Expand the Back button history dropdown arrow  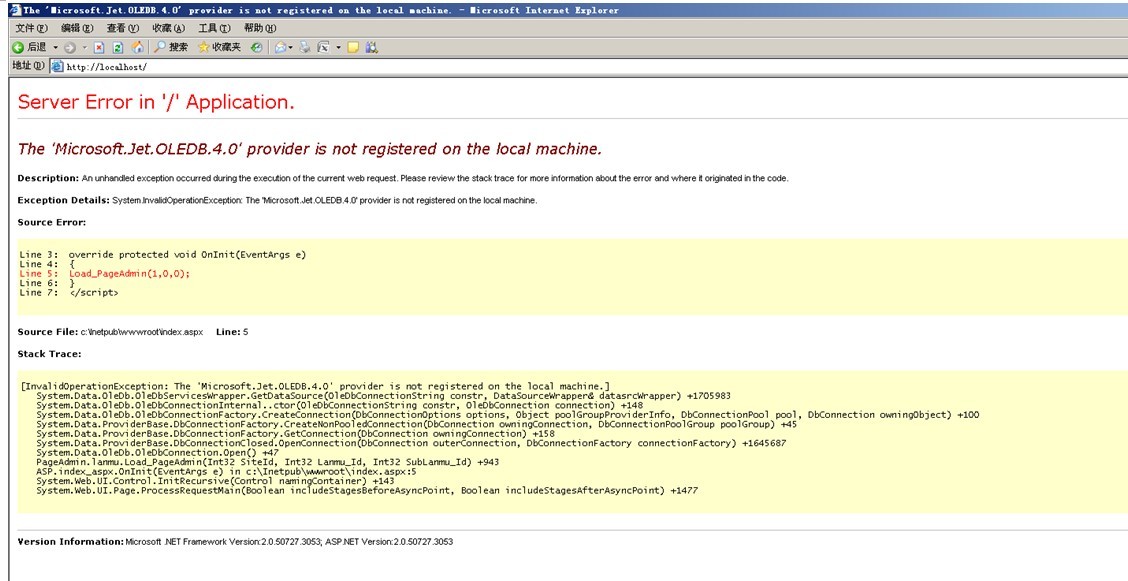pyautogui.click(x=55, y=47)
